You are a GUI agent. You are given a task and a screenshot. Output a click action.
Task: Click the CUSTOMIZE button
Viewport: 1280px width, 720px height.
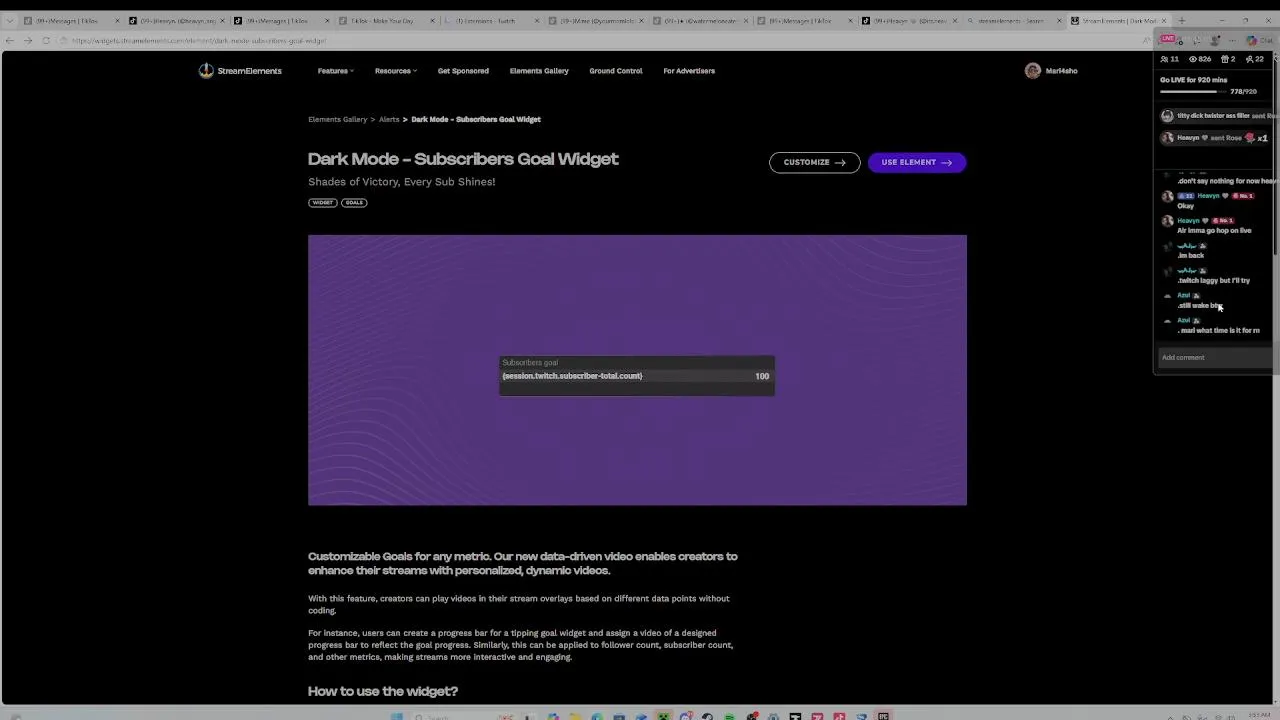pyautogui.click(x=814, y=162)
